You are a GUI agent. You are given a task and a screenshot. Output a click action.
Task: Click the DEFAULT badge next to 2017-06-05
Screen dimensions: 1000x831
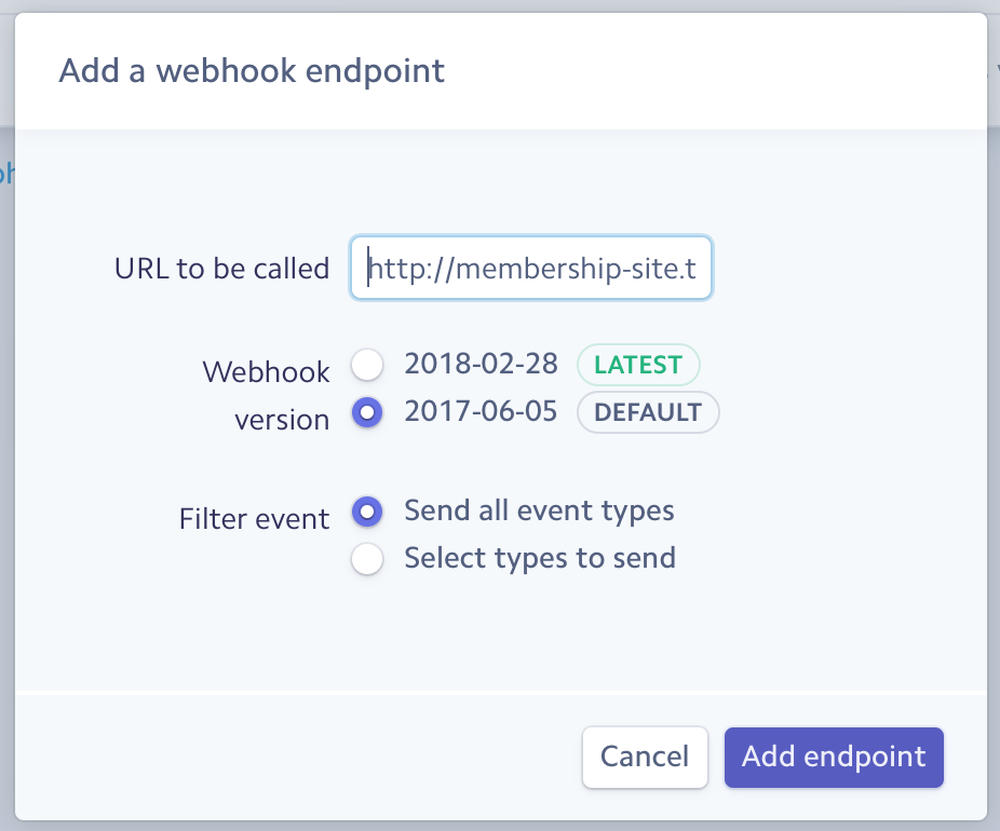(647, 412)
